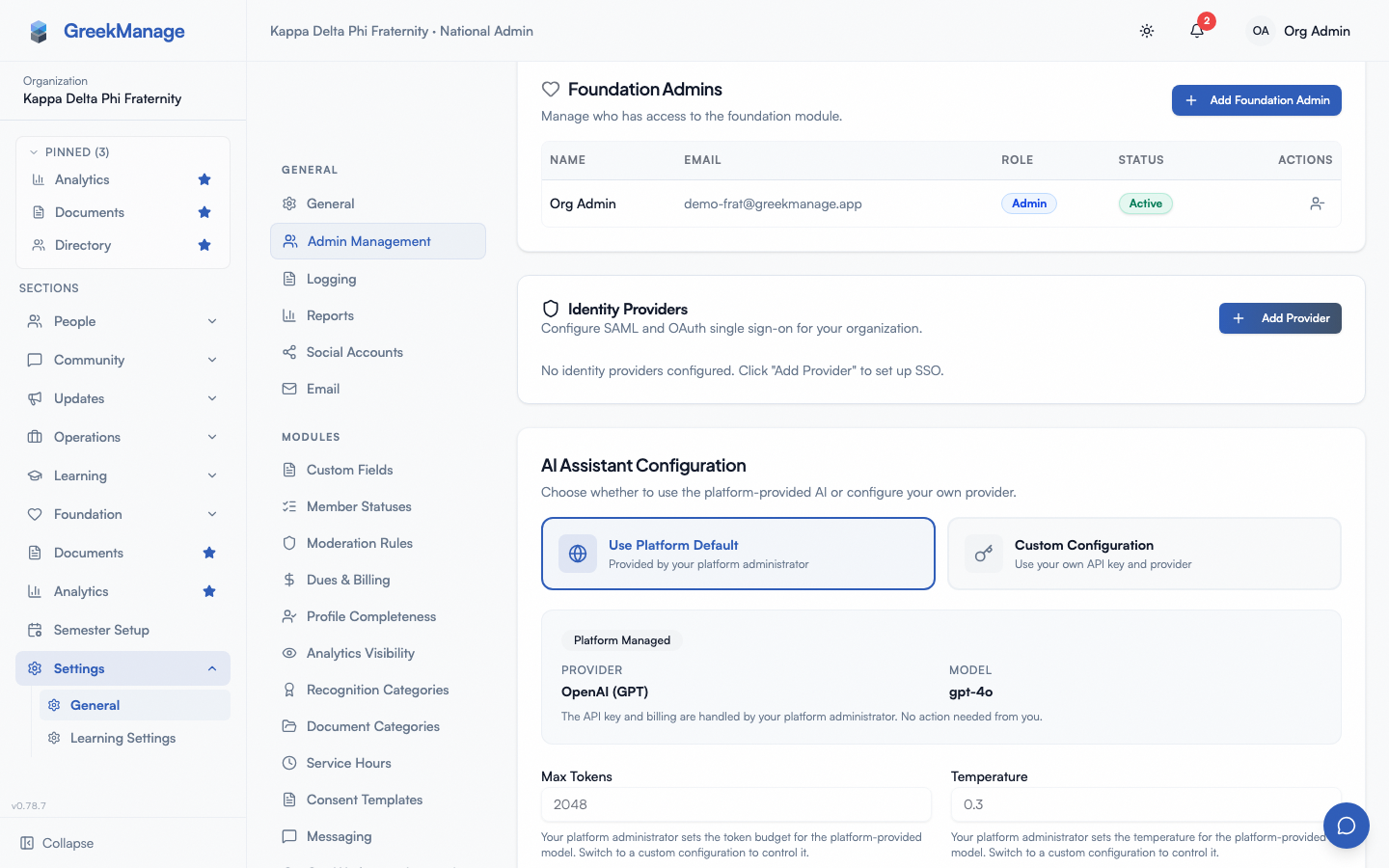Toggle star on Documents in Sections
1389x868 pixels.
click(209, 553)
